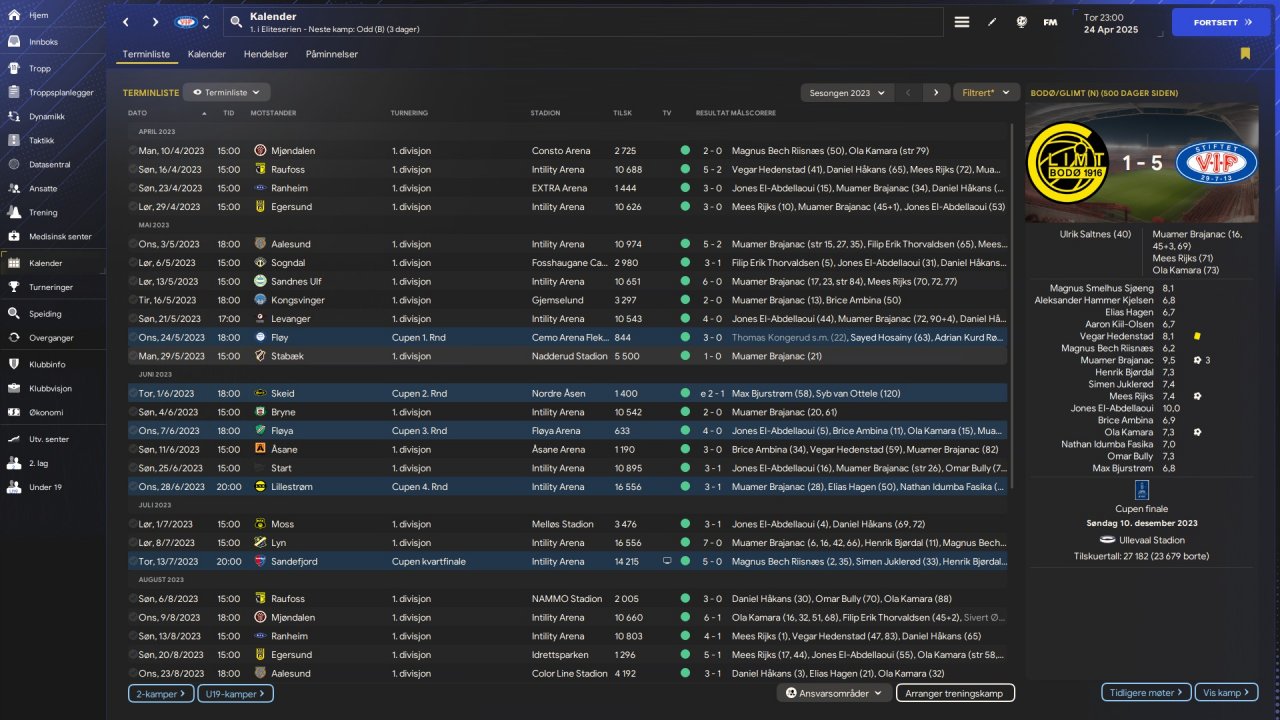1280x720 pixels.
Task: Switch to the Påminnelser tab
Action: 332,54
